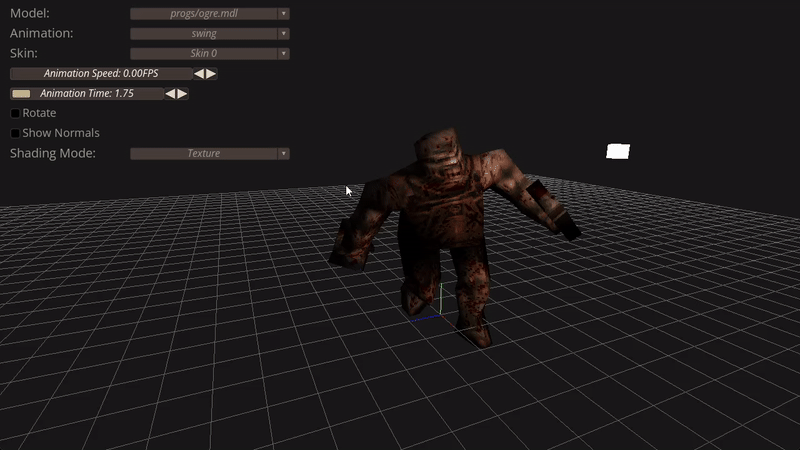The height and width of the screenshot is (450, 800).
Task: Increase Animation Speed with right arrow
Action: (x=211, y=73)
